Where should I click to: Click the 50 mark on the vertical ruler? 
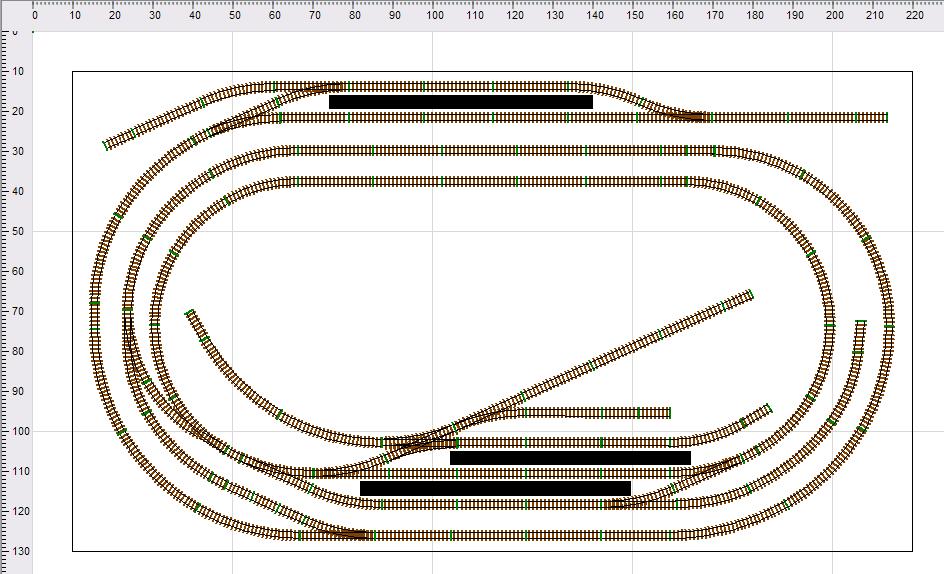[17, 231]
